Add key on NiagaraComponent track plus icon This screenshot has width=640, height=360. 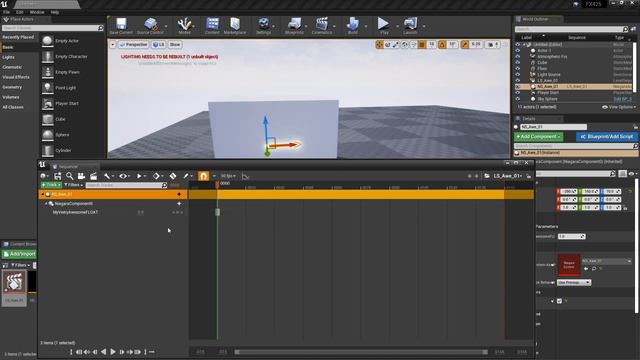click(x=179, y=203)
